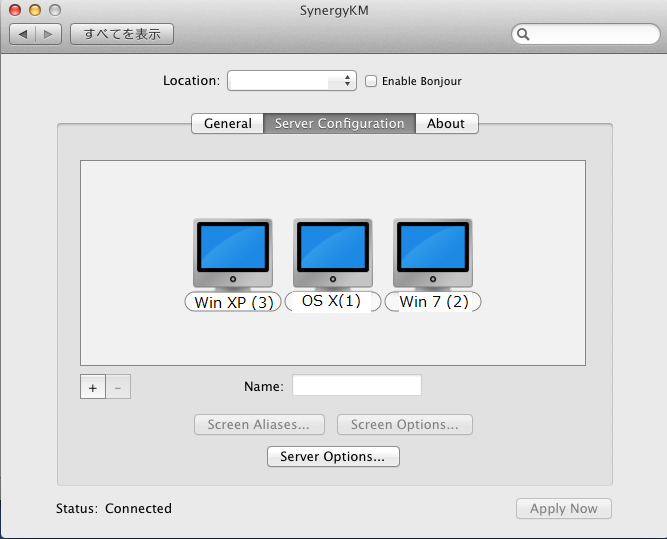
Task: Click the Server Options button
Action: click(x=333, y=456)
